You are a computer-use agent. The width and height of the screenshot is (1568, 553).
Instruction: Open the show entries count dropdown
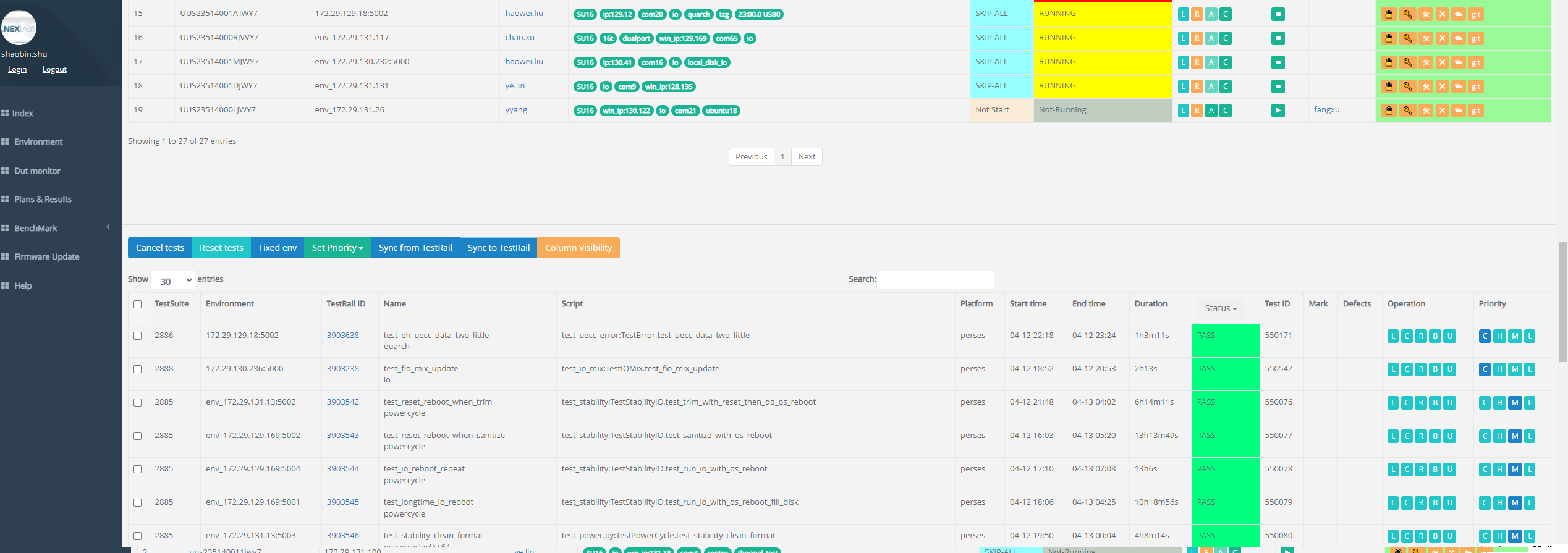coord(172,281)
